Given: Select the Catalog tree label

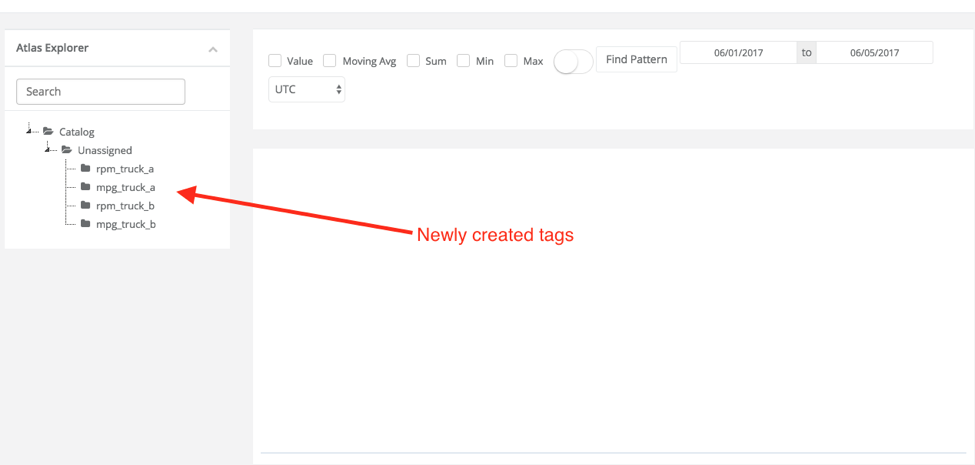Looking at the screenshot, I should [77, 132].
